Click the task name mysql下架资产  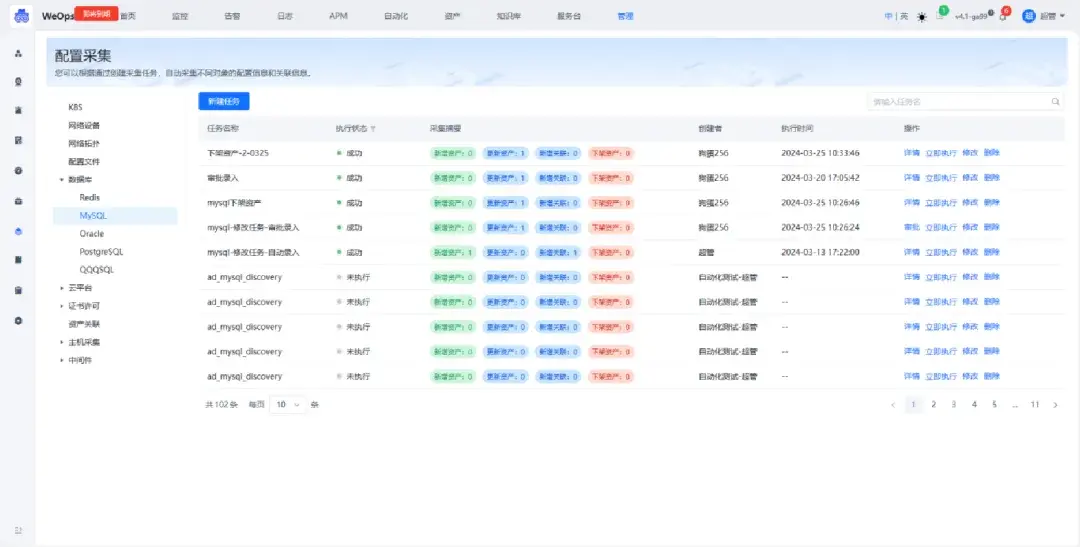point(234,203)
